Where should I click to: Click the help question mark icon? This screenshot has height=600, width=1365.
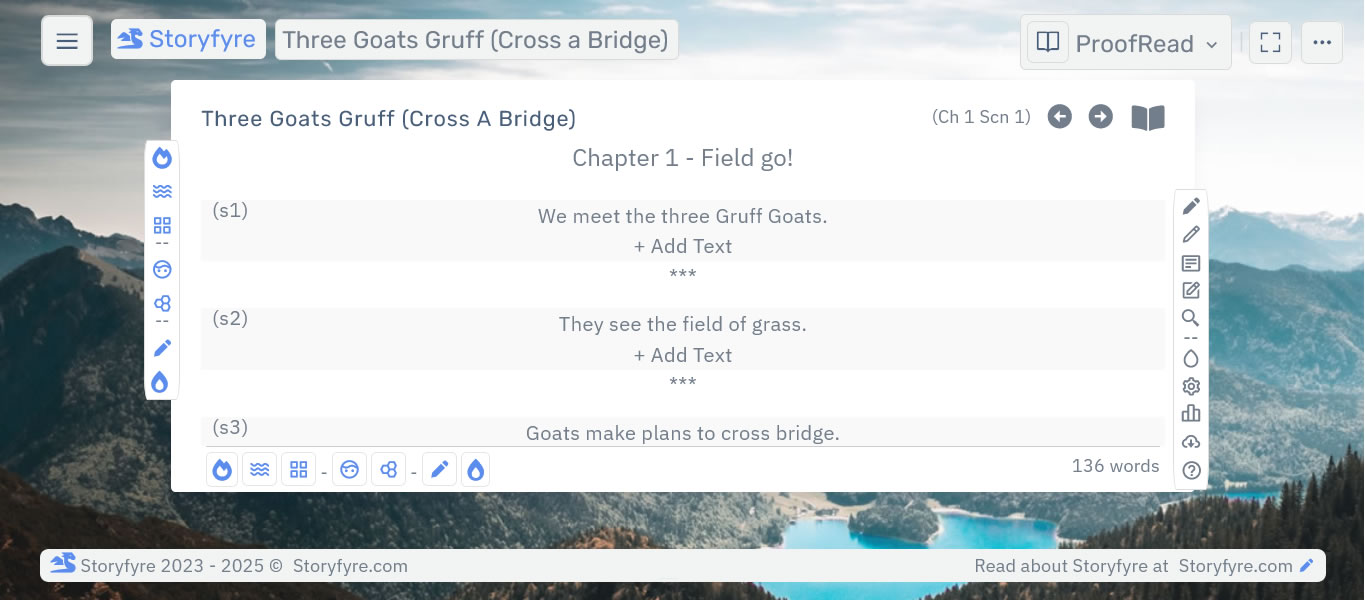(x=1190, y=470)
